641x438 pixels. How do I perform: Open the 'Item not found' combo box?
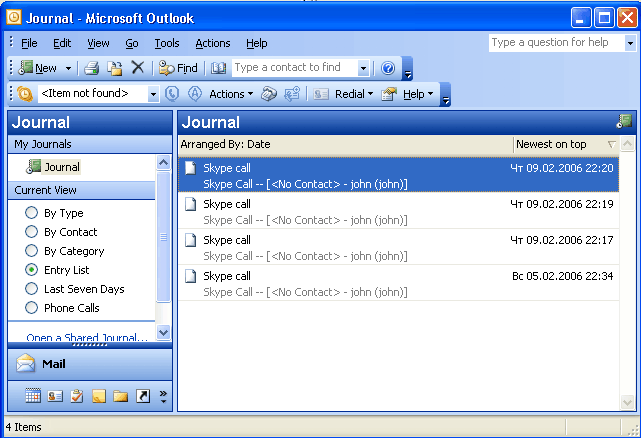(99, 94)
